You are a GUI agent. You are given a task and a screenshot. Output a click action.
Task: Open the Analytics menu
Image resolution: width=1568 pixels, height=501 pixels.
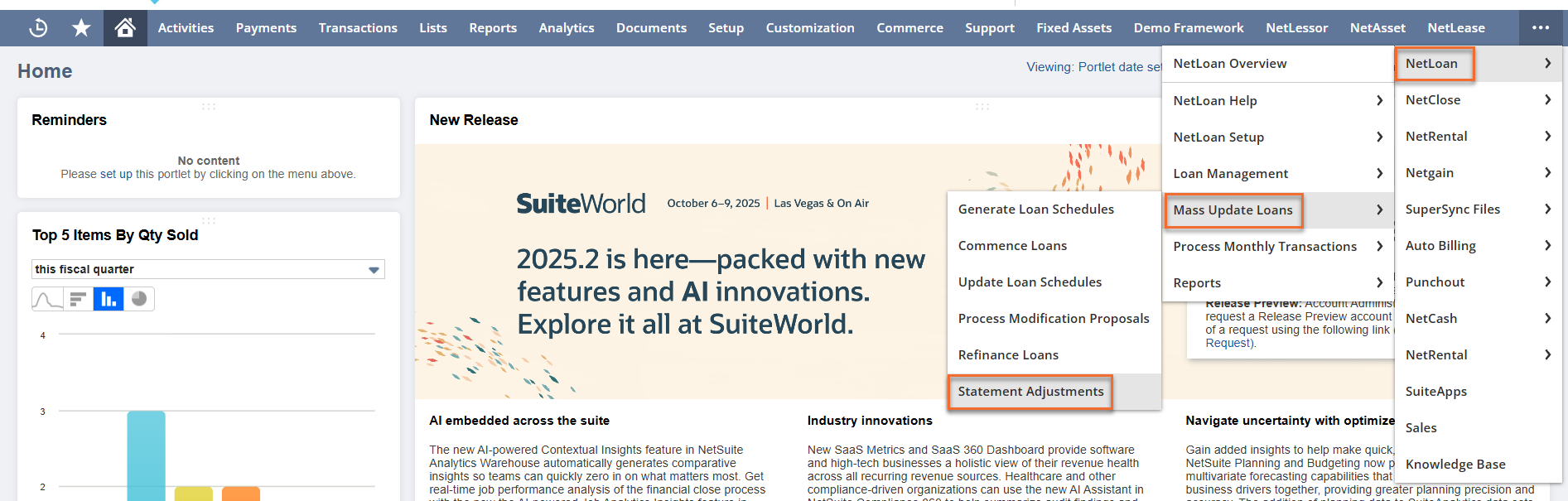pos(567,28)
